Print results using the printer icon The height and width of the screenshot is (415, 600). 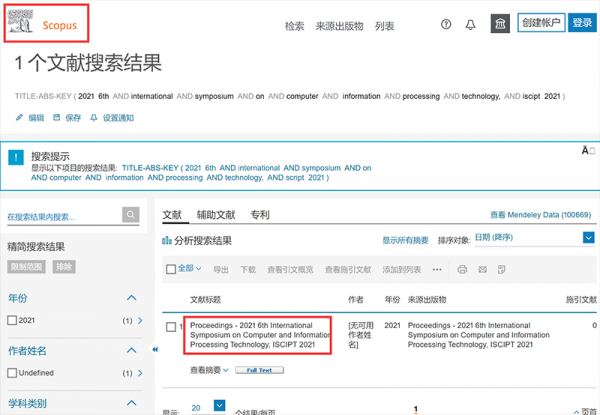point(462,269)
